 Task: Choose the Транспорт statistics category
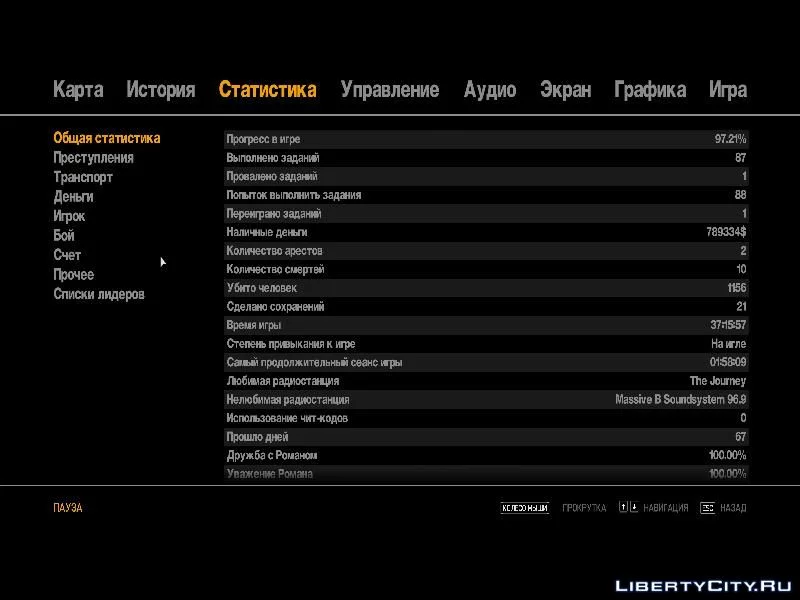click(x=83, y=177)
